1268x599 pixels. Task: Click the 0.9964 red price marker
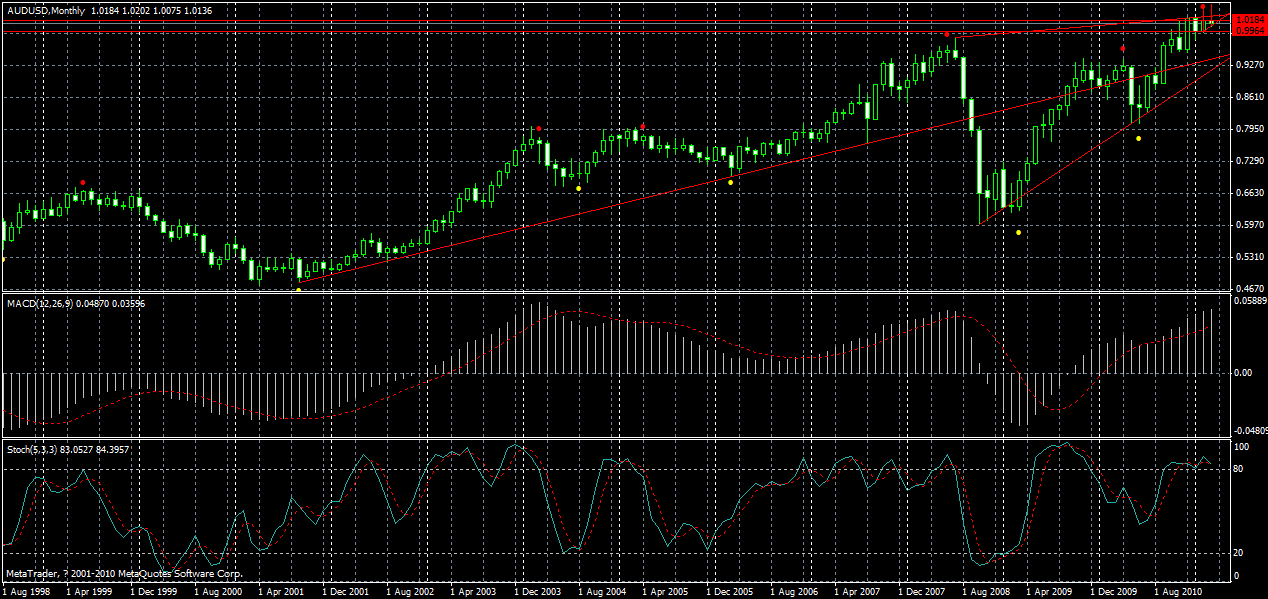pos(1248,30)
